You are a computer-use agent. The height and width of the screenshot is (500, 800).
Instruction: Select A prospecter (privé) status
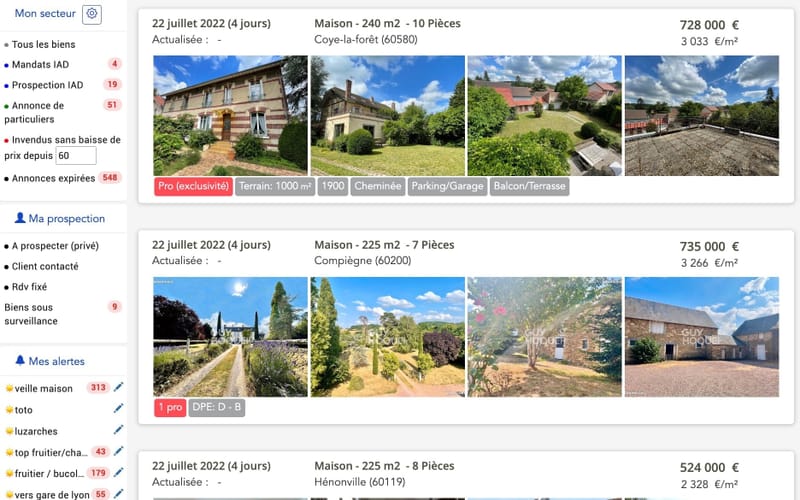point(55,246)
